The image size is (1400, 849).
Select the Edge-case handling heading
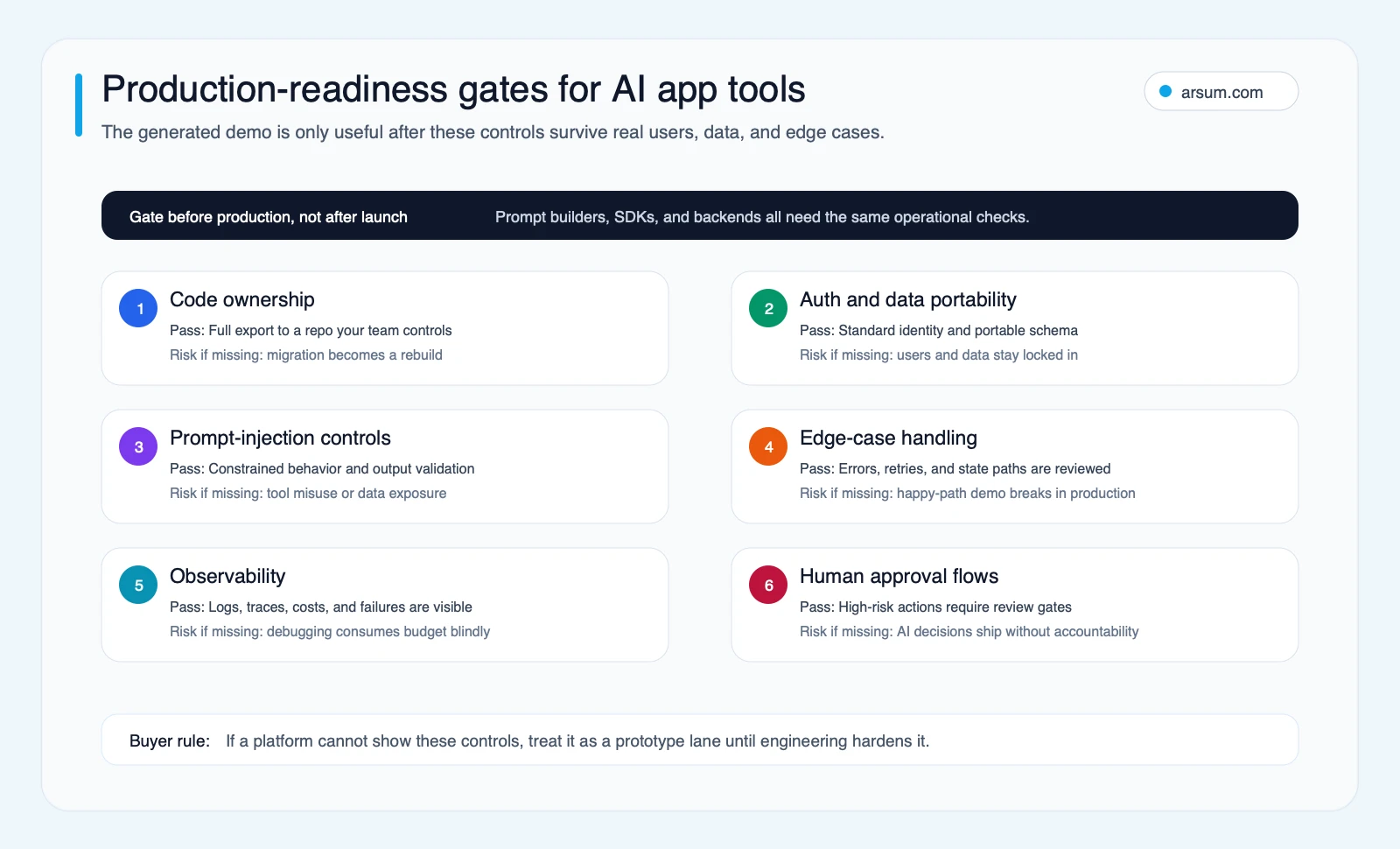(x=888, y=438)
